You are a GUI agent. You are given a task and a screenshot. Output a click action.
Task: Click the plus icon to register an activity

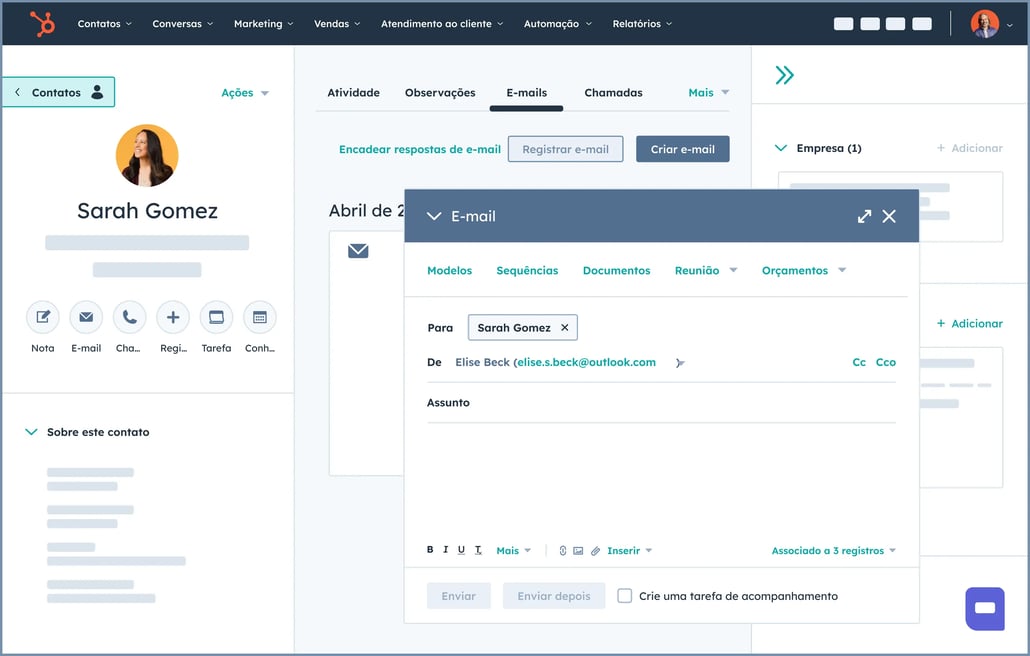click(x=172, y=318)
